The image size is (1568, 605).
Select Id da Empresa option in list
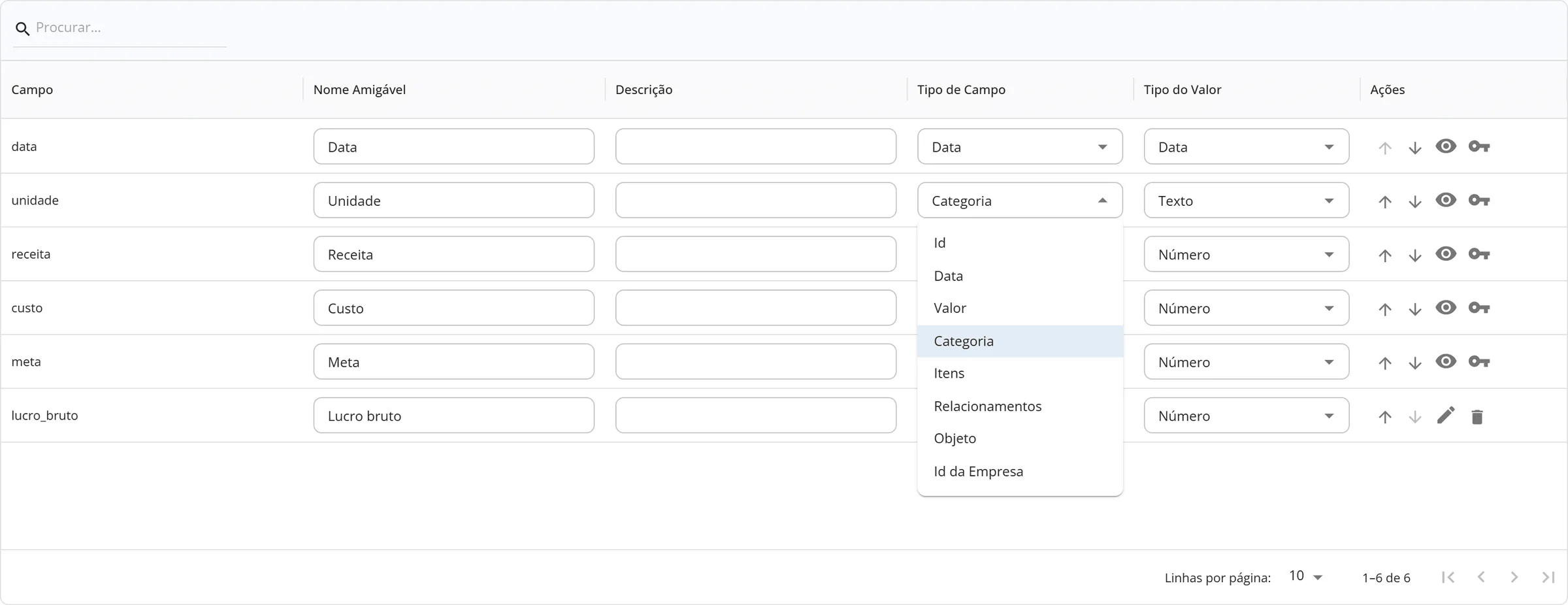coord(1020,471)
